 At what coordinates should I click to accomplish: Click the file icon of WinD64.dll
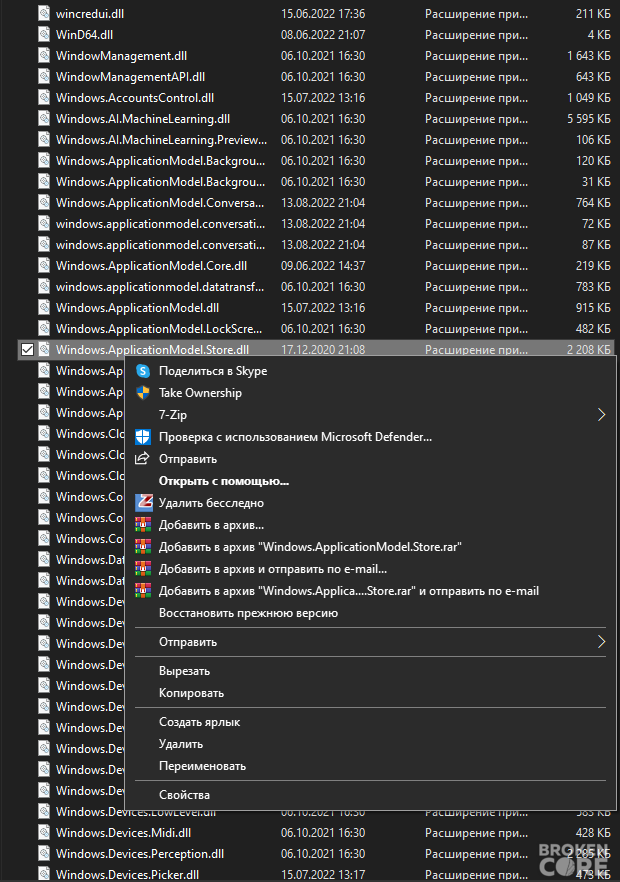click(x=44, y=34)
